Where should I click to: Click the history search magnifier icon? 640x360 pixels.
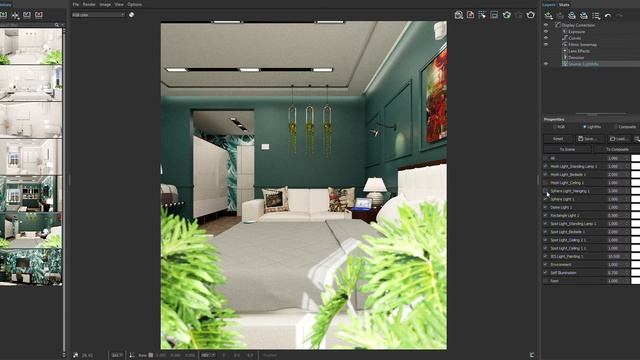[57, 25]
